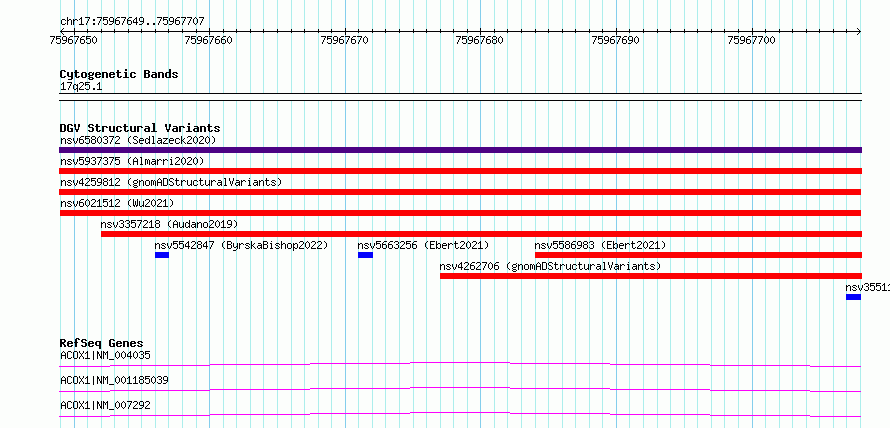Image resolution: width=890 pixels, height=428 pixels.
Task: Click the small blue nsv5542847 variant bar
Action: coord(162,255)
